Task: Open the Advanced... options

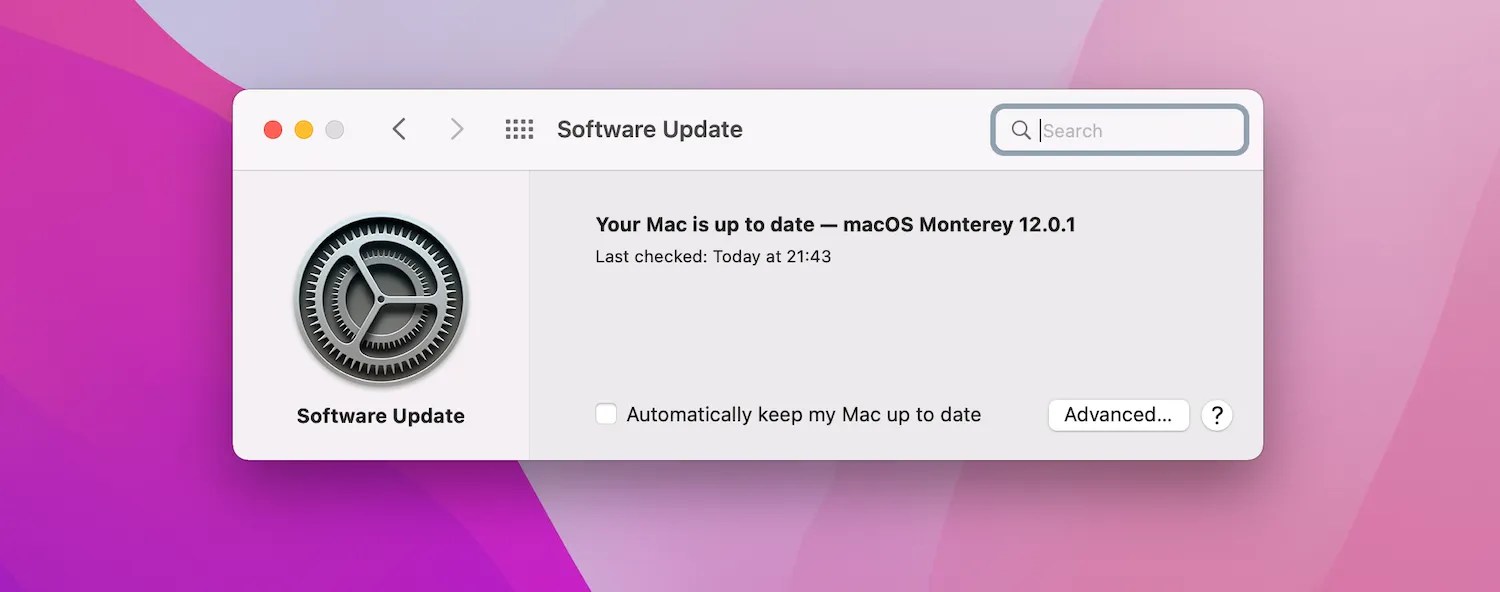Action: pos(1118,415)
